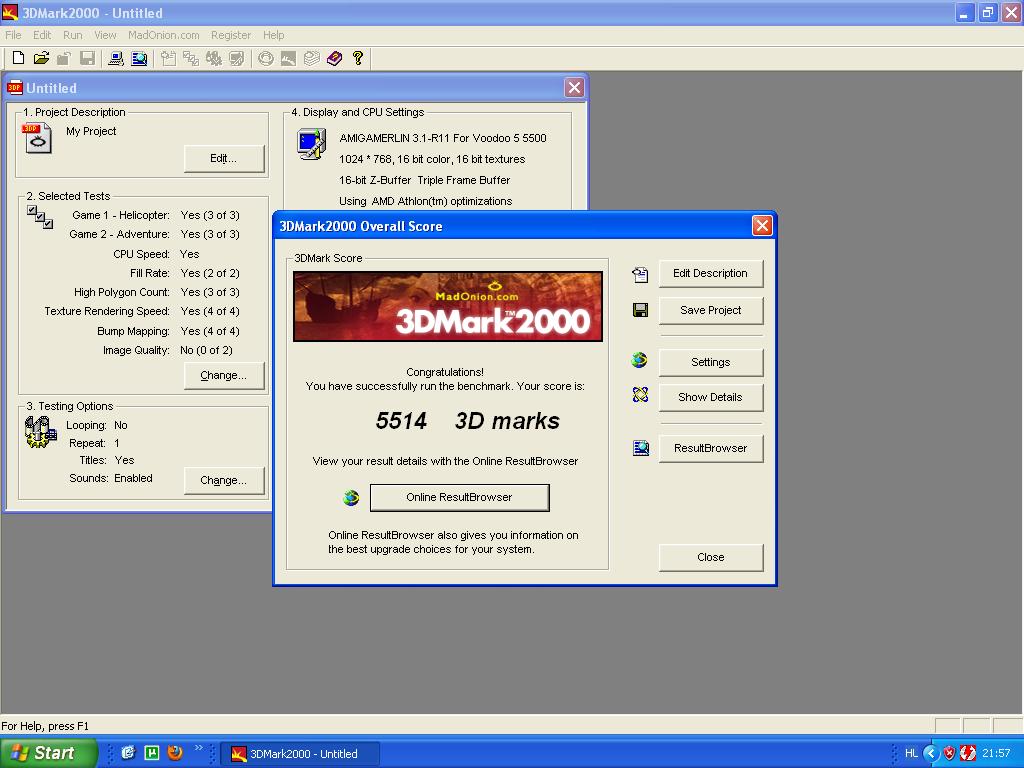1024x768 pixels.
Task: Click '1024 * 768, 16 bit color' settings line
Action: tap(432, 159)
